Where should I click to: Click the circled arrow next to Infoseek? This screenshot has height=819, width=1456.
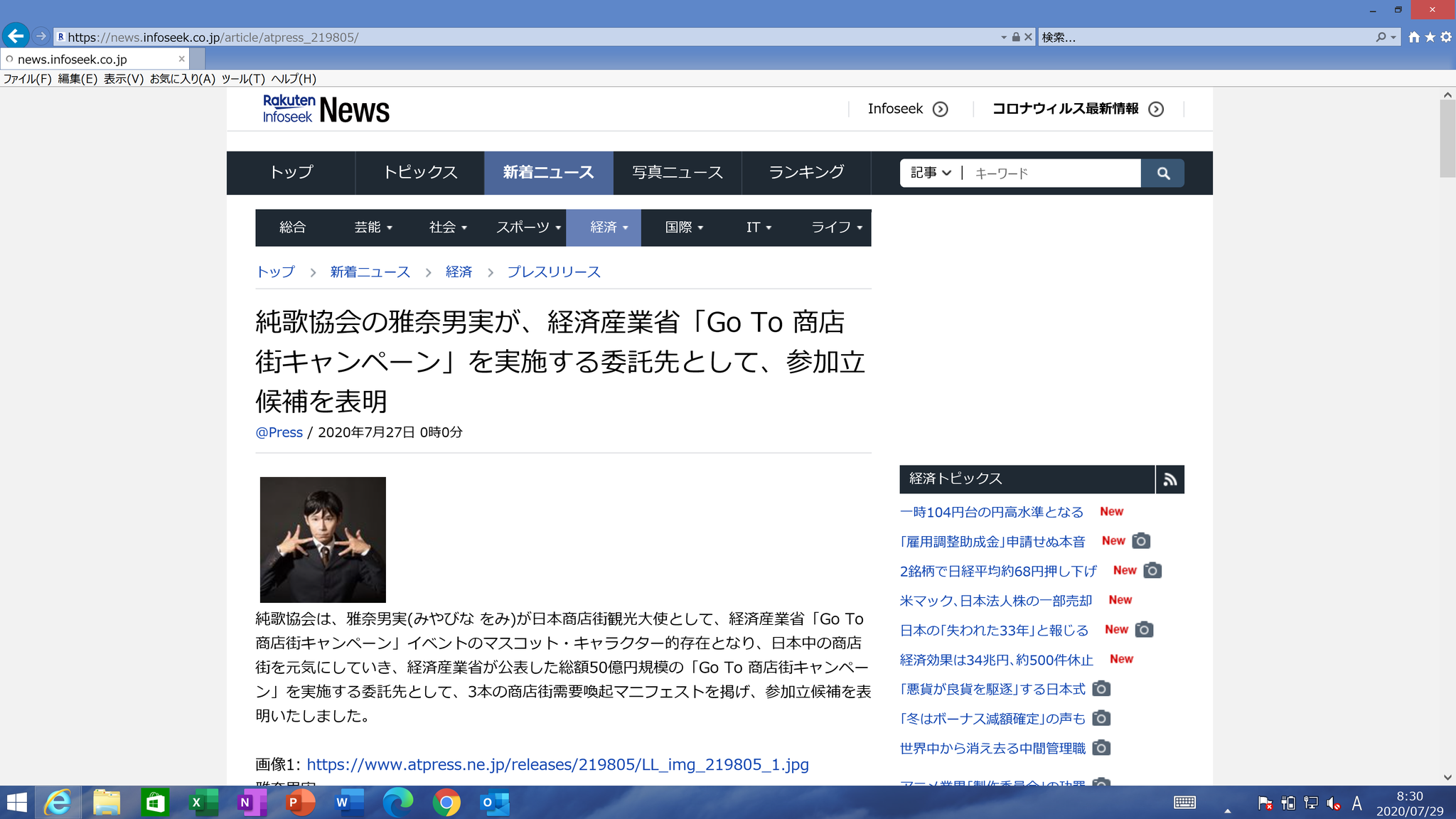940,109
